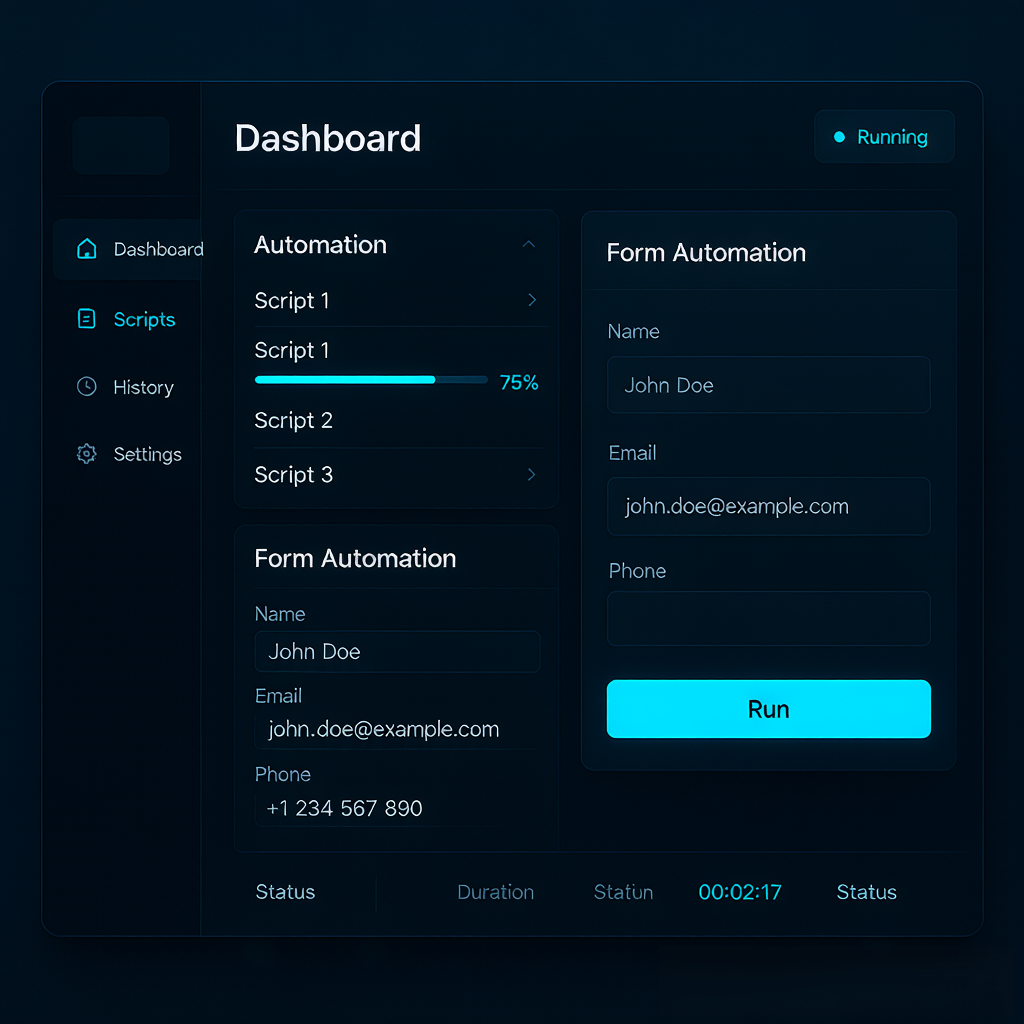This screenshot has width=1024, height=1024.
Task: Click the cyan Running status dot
Action: (x=840, y=137)
